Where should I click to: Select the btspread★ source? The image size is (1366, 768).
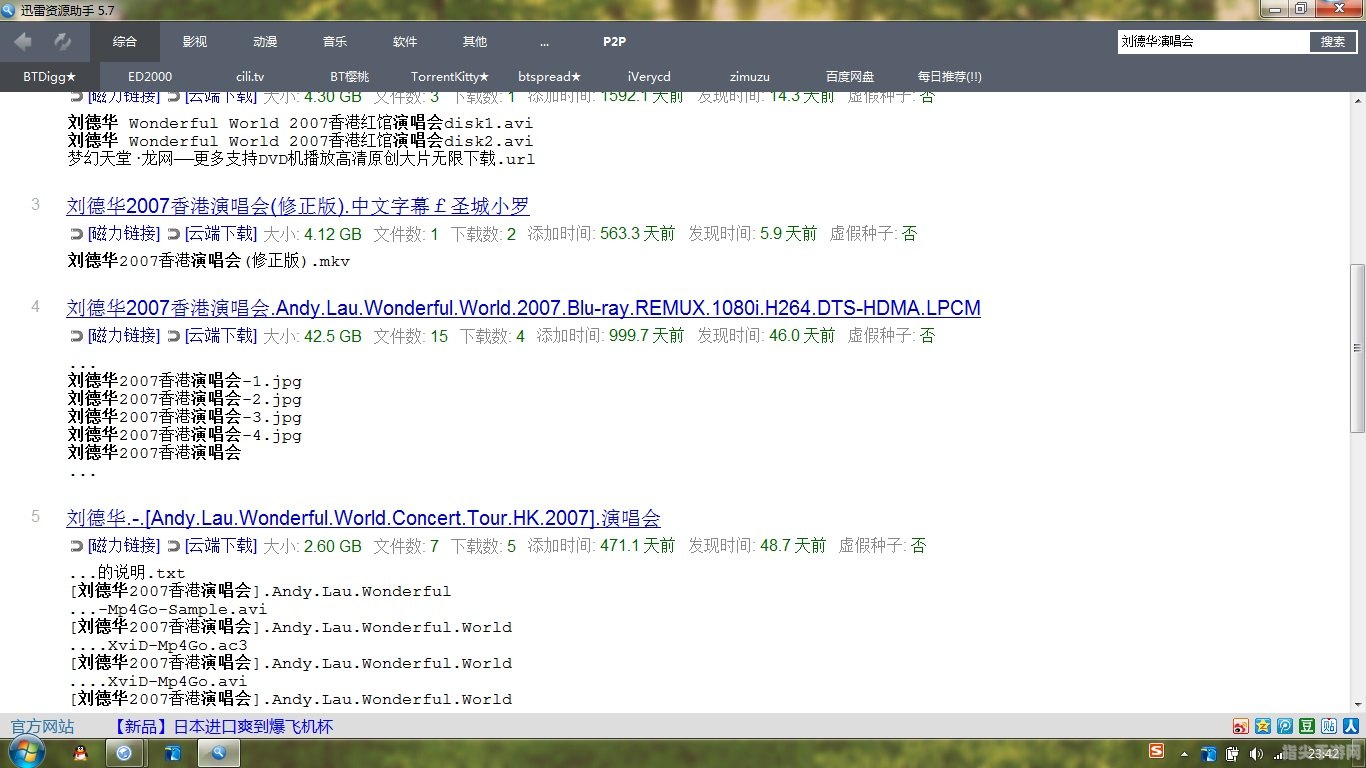tap(550, 76)
